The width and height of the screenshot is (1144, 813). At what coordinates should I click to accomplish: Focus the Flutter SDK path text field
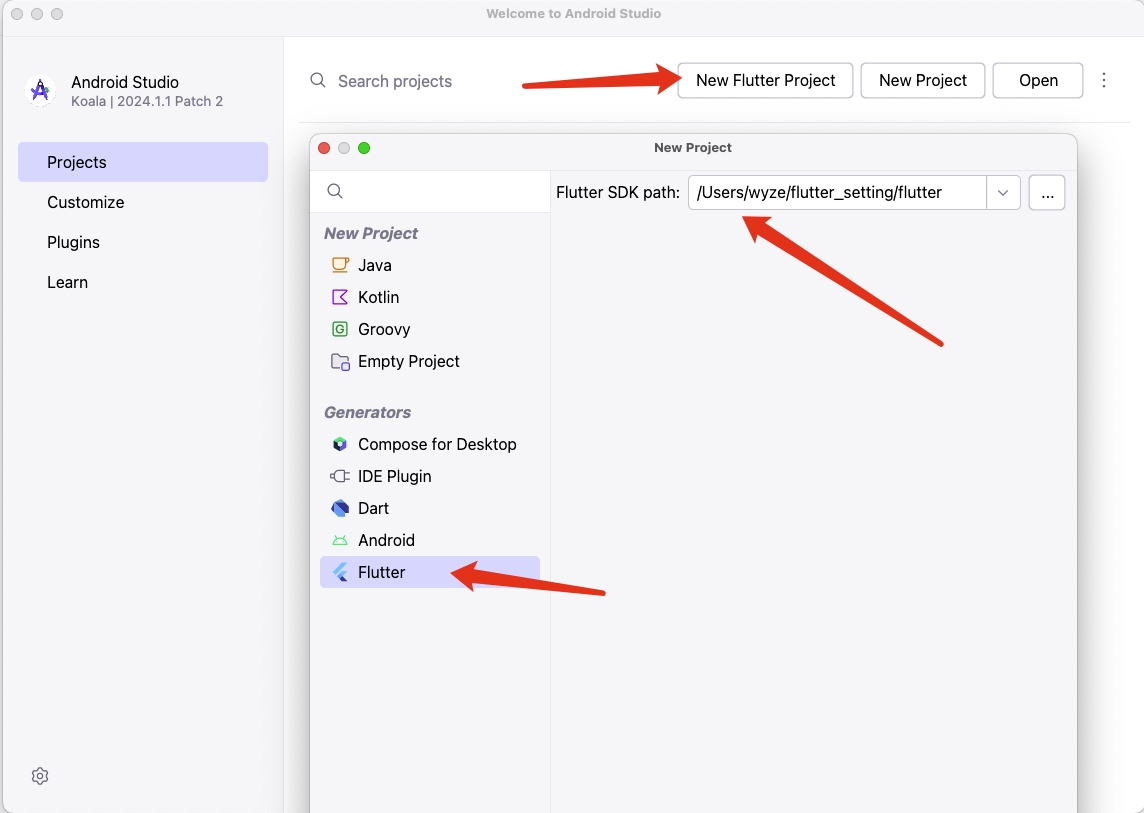838,193
